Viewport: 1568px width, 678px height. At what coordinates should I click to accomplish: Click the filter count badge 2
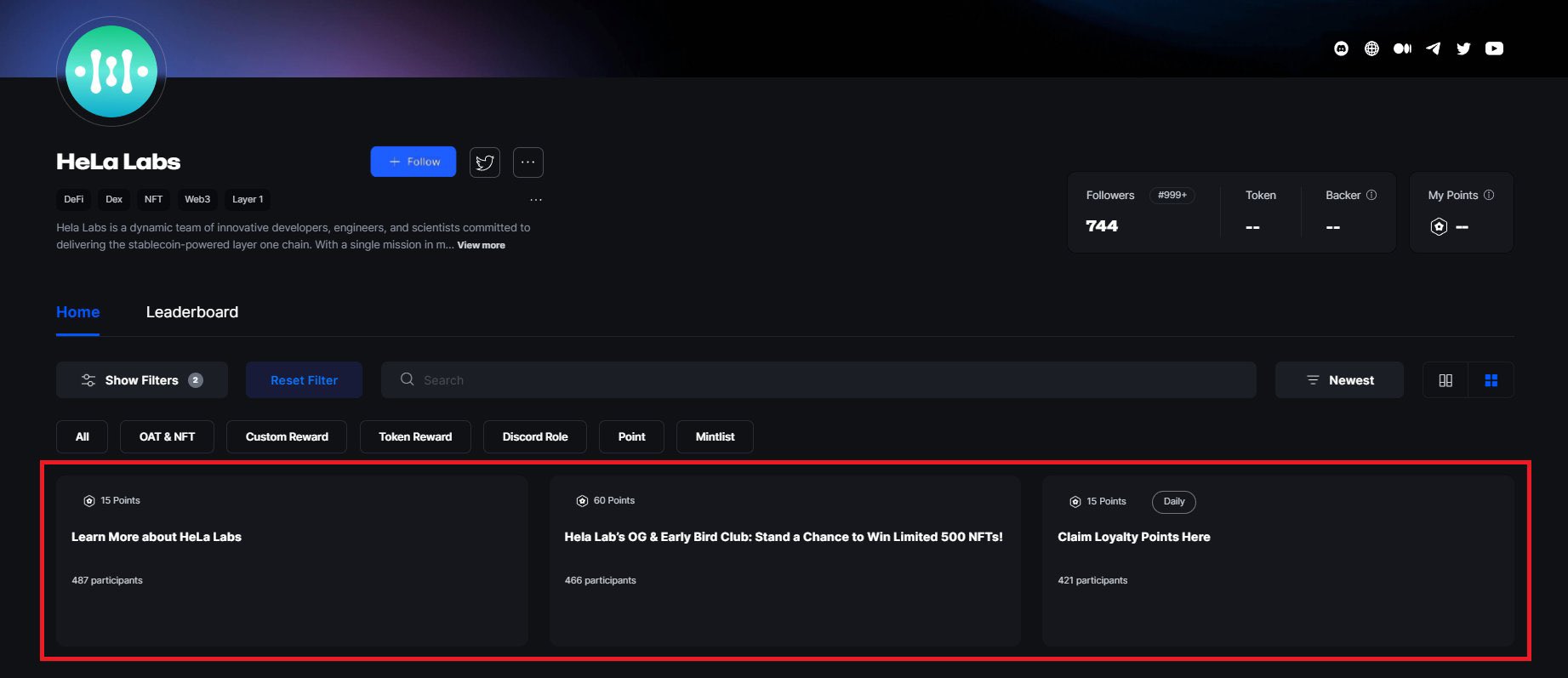(196, 380)
